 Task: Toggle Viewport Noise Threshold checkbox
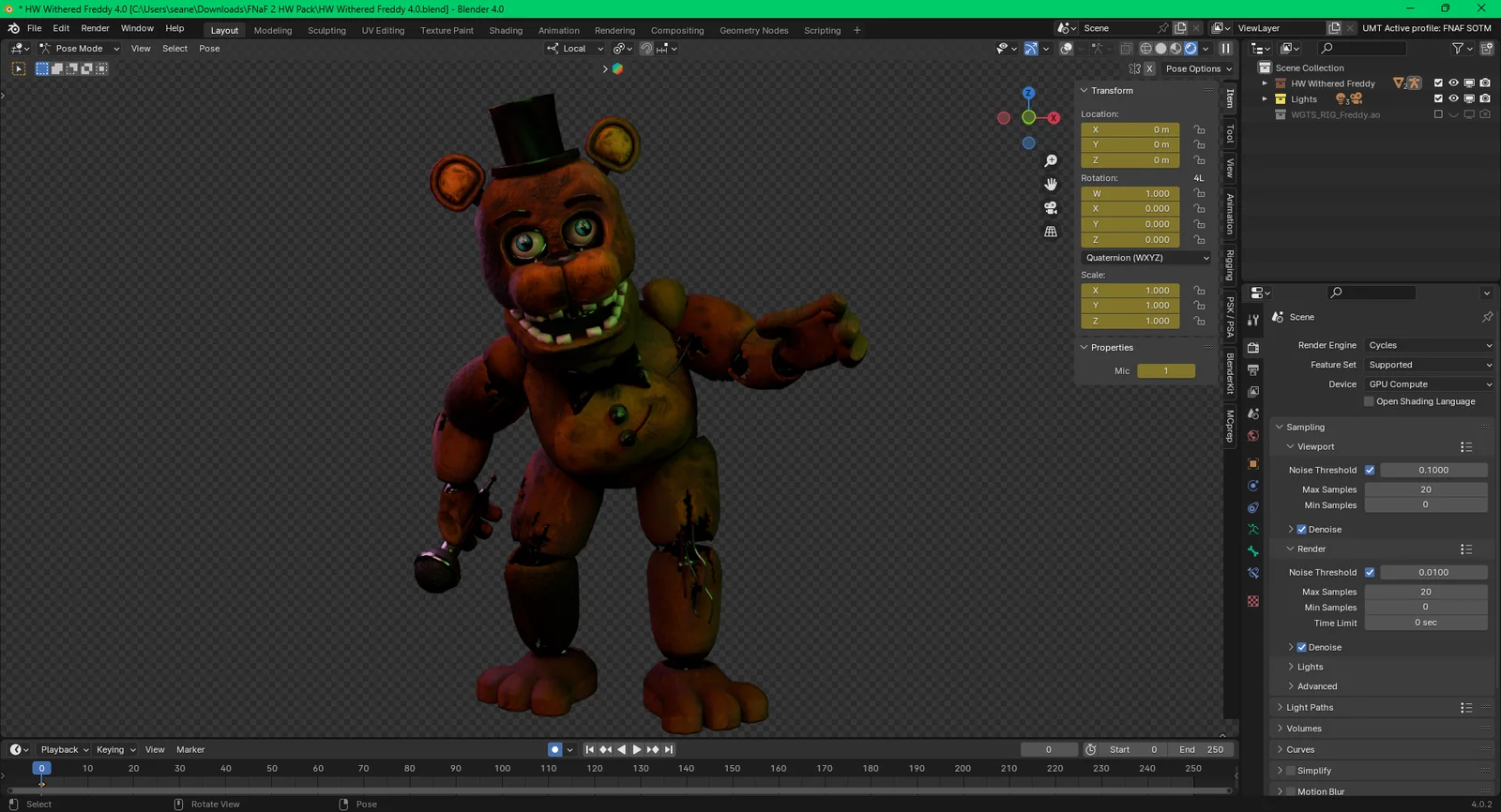(1370, 470)
